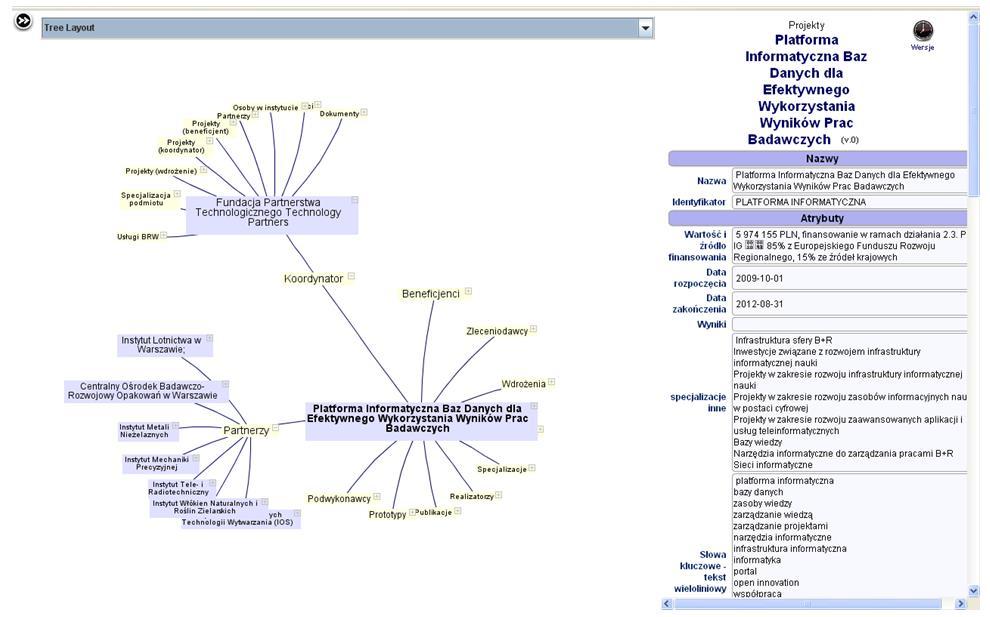Click the Identyfikator field
990x617 pixels.
coord(849,202)
